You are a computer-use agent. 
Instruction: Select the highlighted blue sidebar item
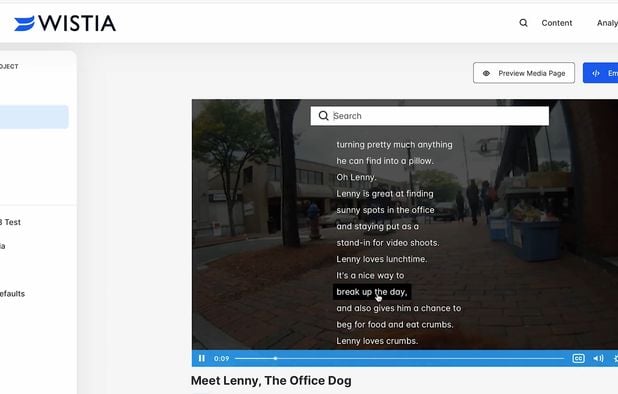(34, 117)
